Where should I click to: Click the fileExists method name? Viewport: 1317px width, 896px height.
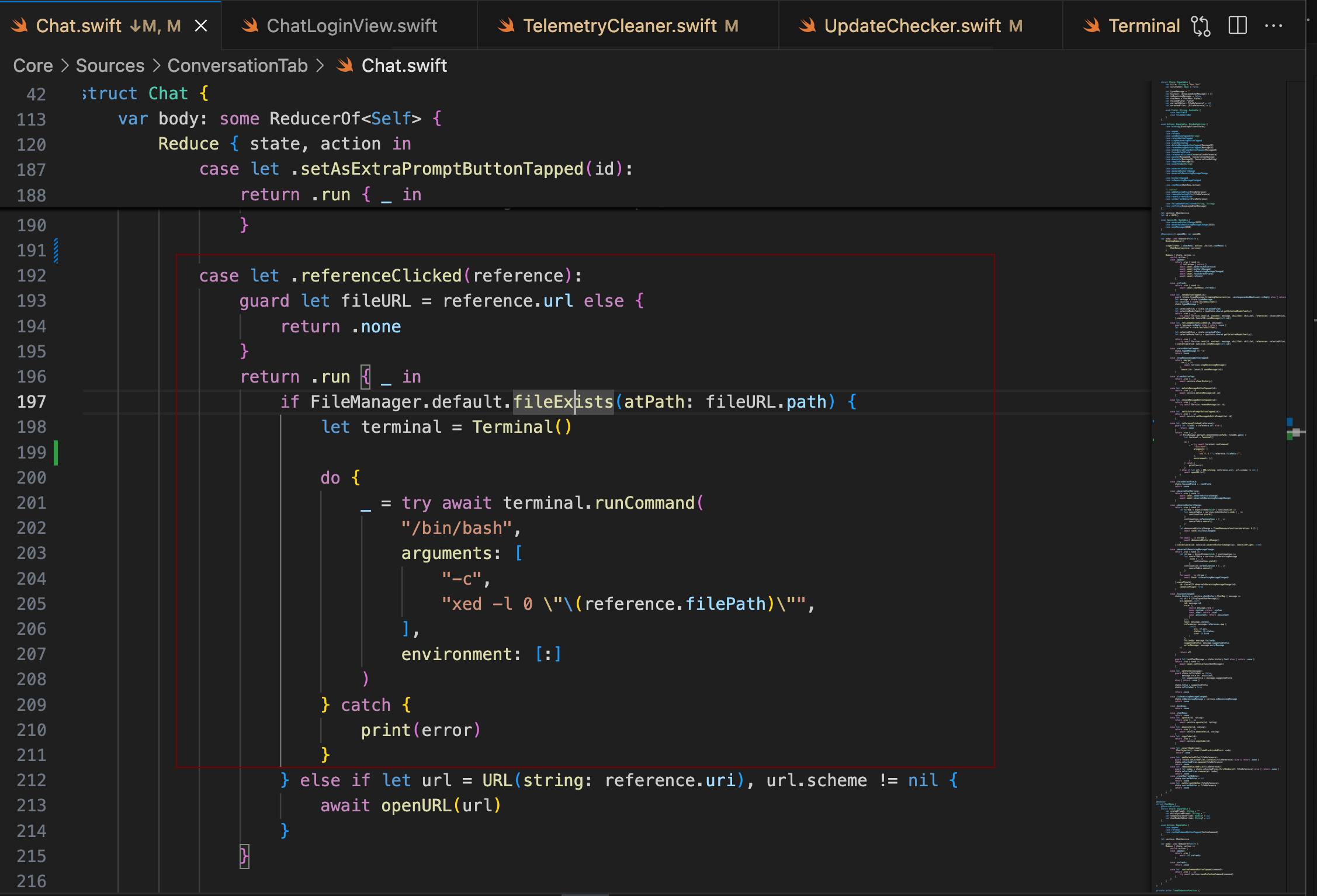coord(563,402)
